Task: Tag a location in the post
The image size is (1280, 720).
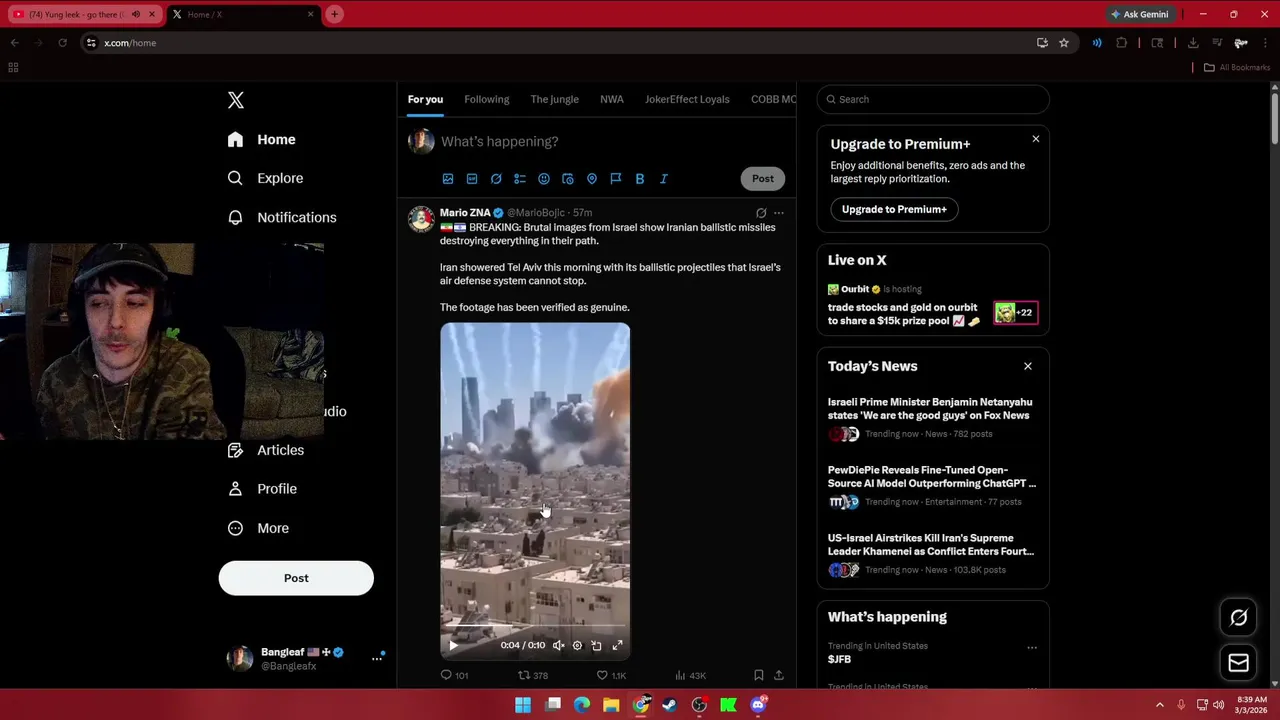Action: click(592, 179)
